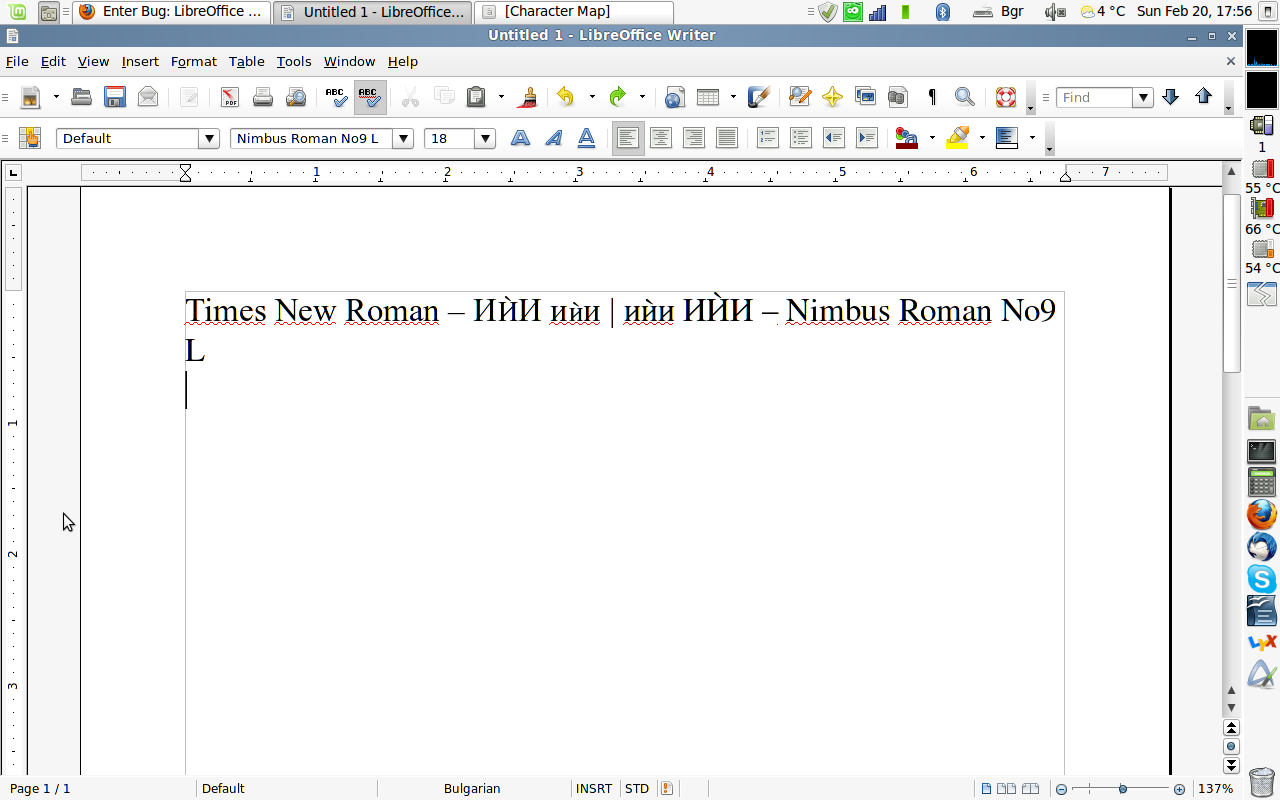Expand the Font Name dropdown

403,139
